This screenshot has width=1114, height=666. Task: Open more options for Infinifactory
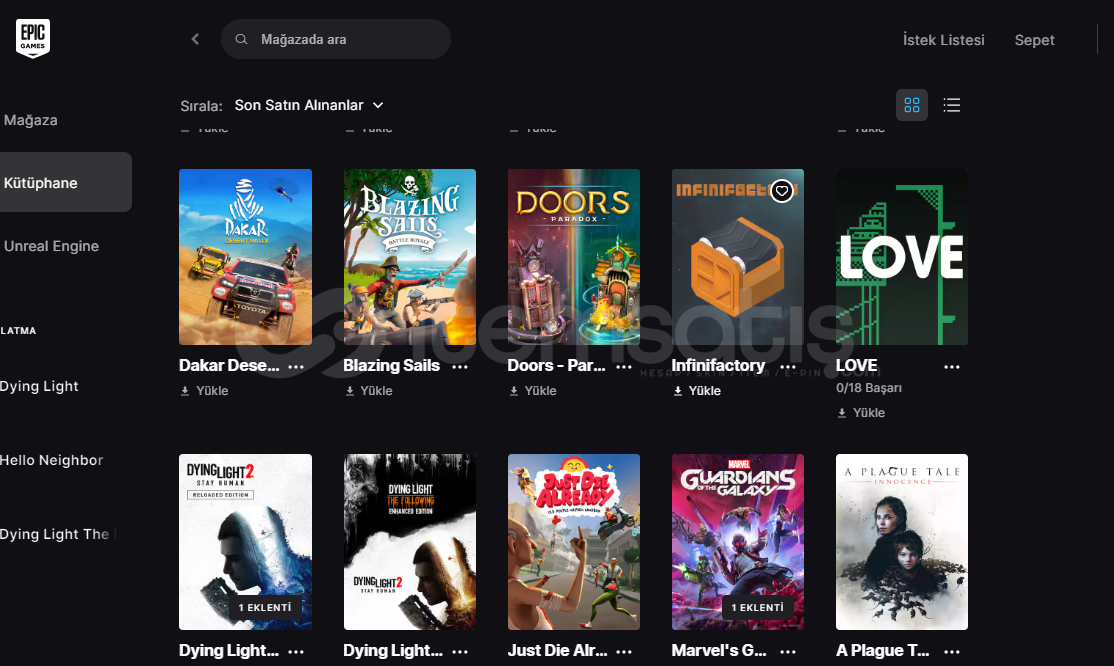point(789,367)
